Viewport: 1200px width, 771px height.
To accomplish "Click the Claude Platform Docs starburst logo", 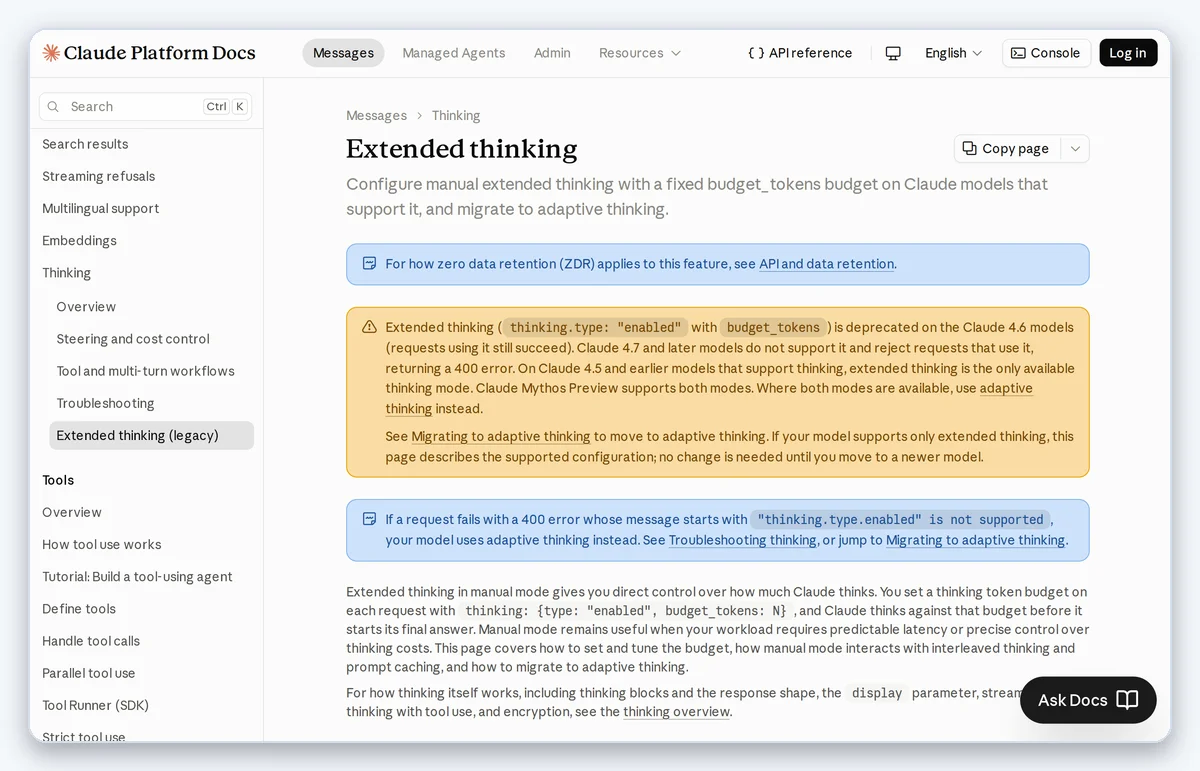I will [x=51, y=53].
